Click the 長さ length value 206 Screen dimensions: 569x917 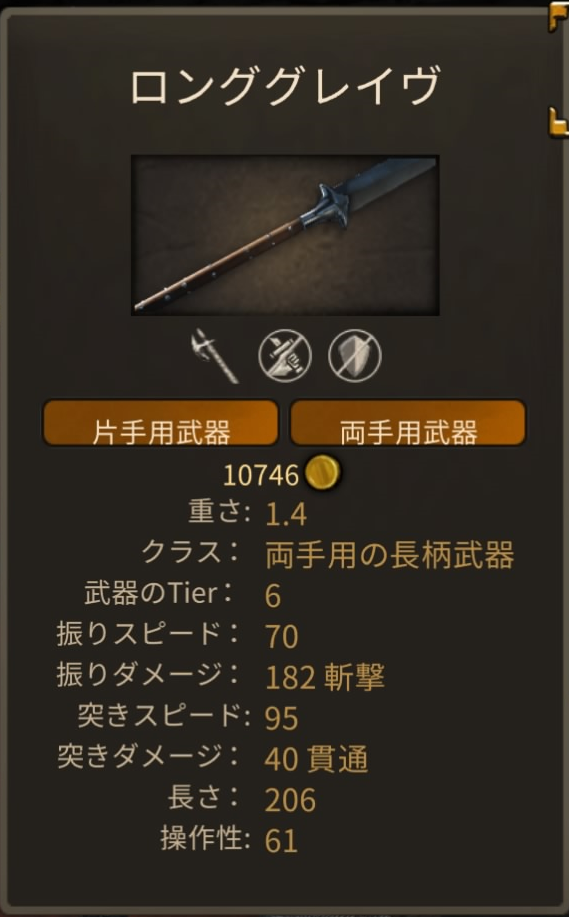click(x=290, y=799)
